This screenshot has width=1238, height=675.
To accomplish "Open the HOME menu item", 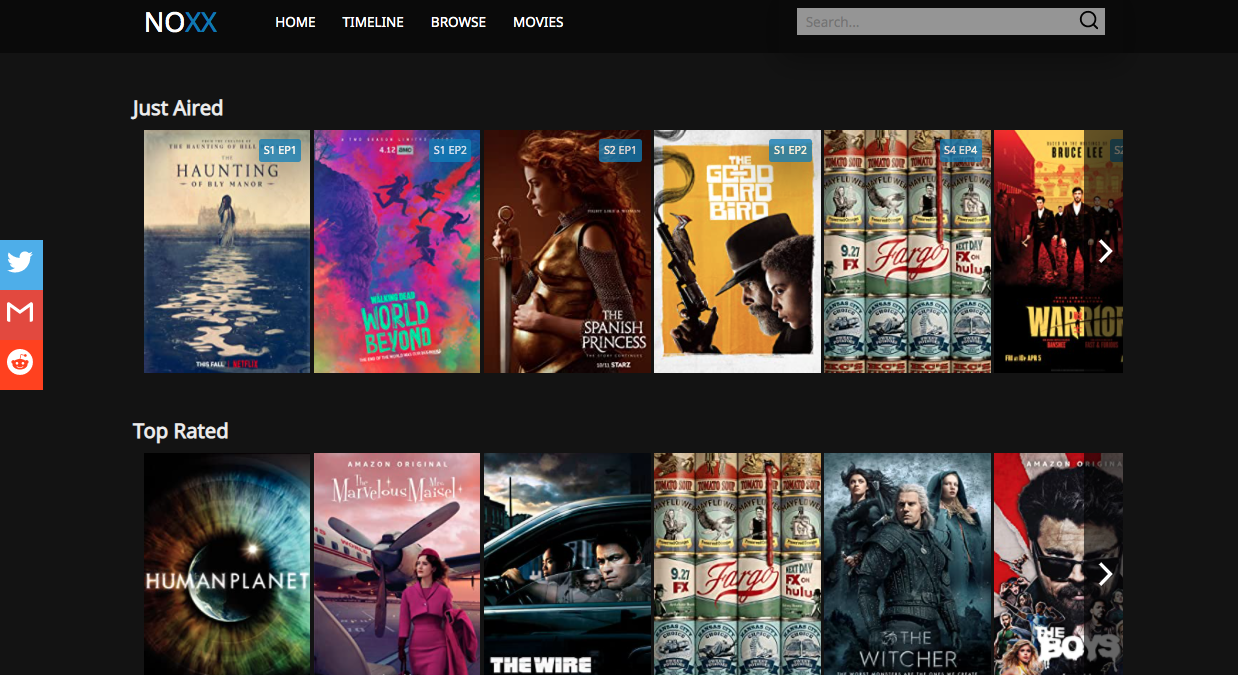I will click(x=295, y=22).
